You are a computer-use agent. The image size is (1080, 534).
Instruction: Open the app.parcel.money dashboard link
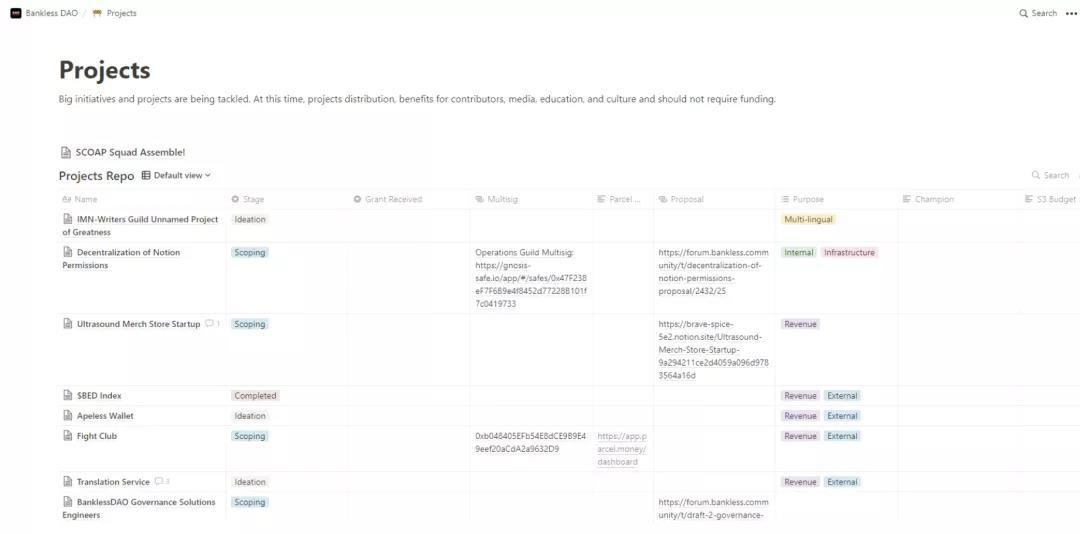pyautogui.click(x=622, y=449)
